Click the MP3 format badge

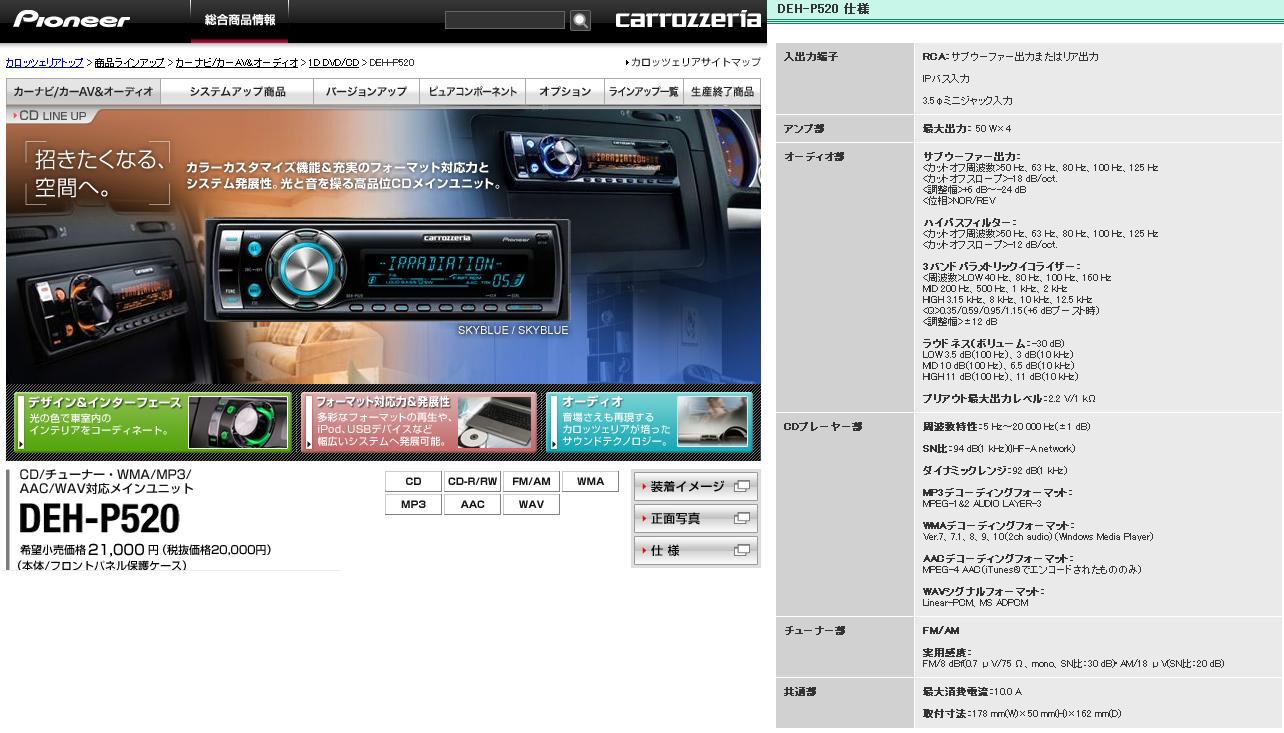tap(413, 505)
